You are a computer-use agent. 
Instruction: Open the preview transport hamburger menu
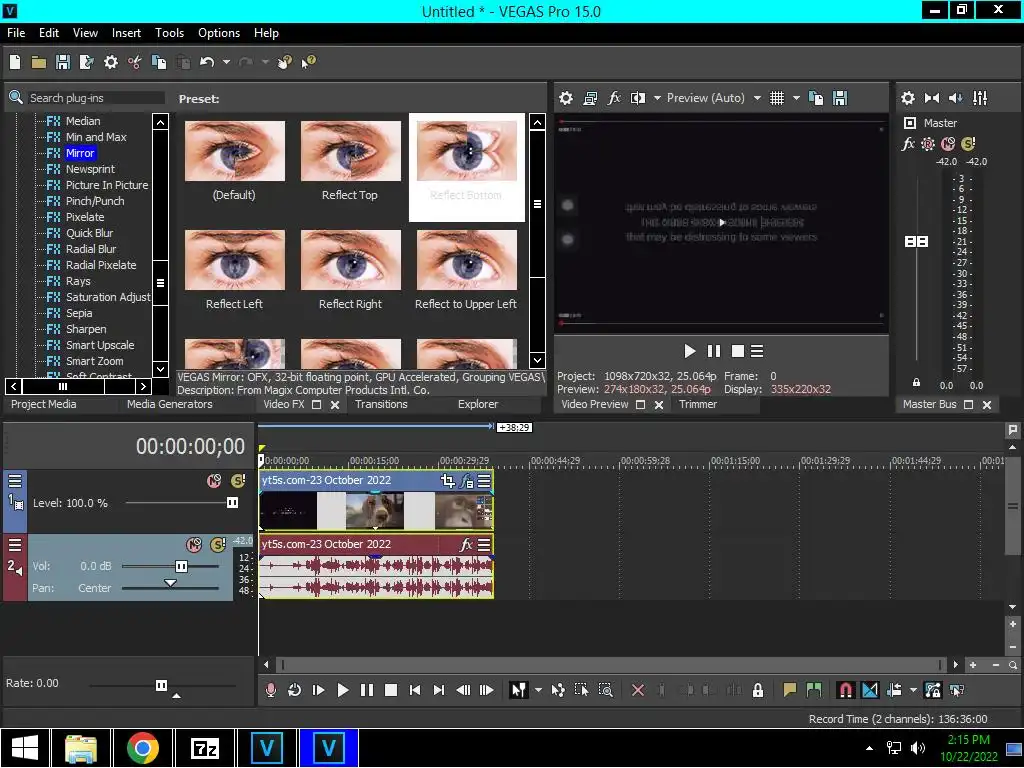pos(757,351)
